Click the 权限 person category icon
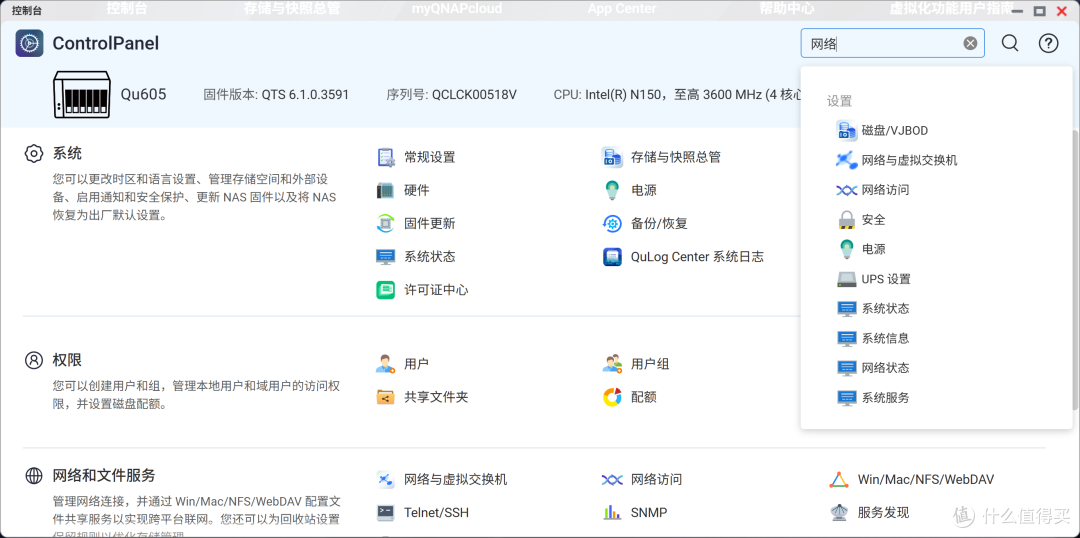Viewport: 1080px width, 538px height. pos(34,360)
